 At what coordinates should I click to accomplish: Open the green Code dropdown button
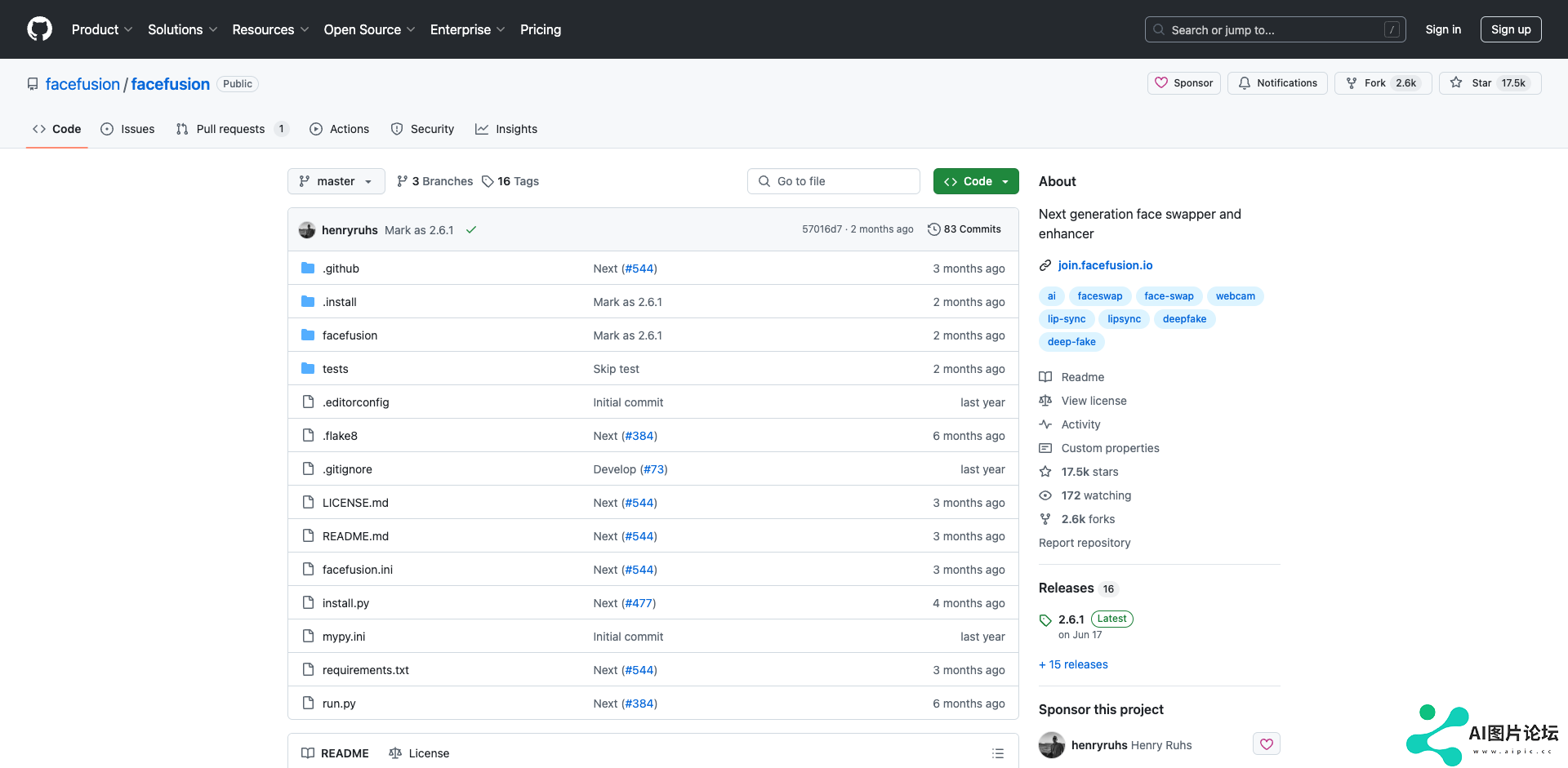pos(976,181)
